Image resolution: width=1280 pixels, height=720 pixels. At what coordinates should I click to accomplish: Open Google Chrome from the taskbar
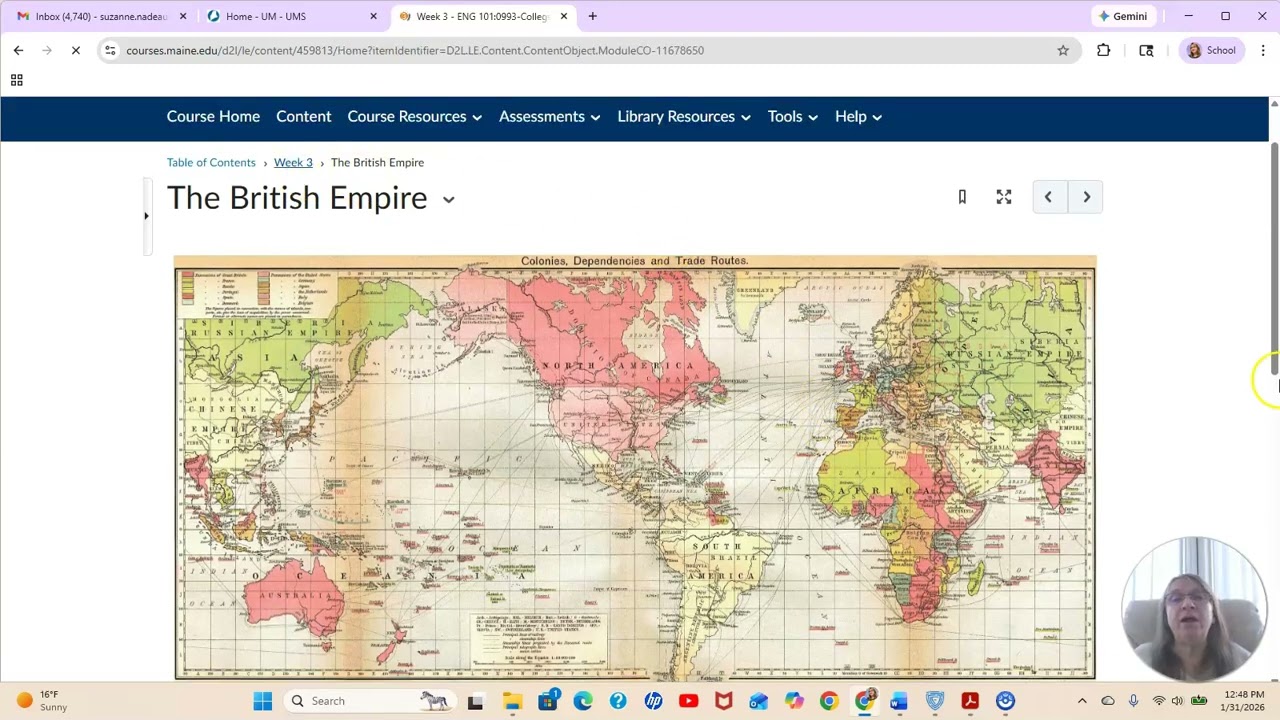coord(829,701)
